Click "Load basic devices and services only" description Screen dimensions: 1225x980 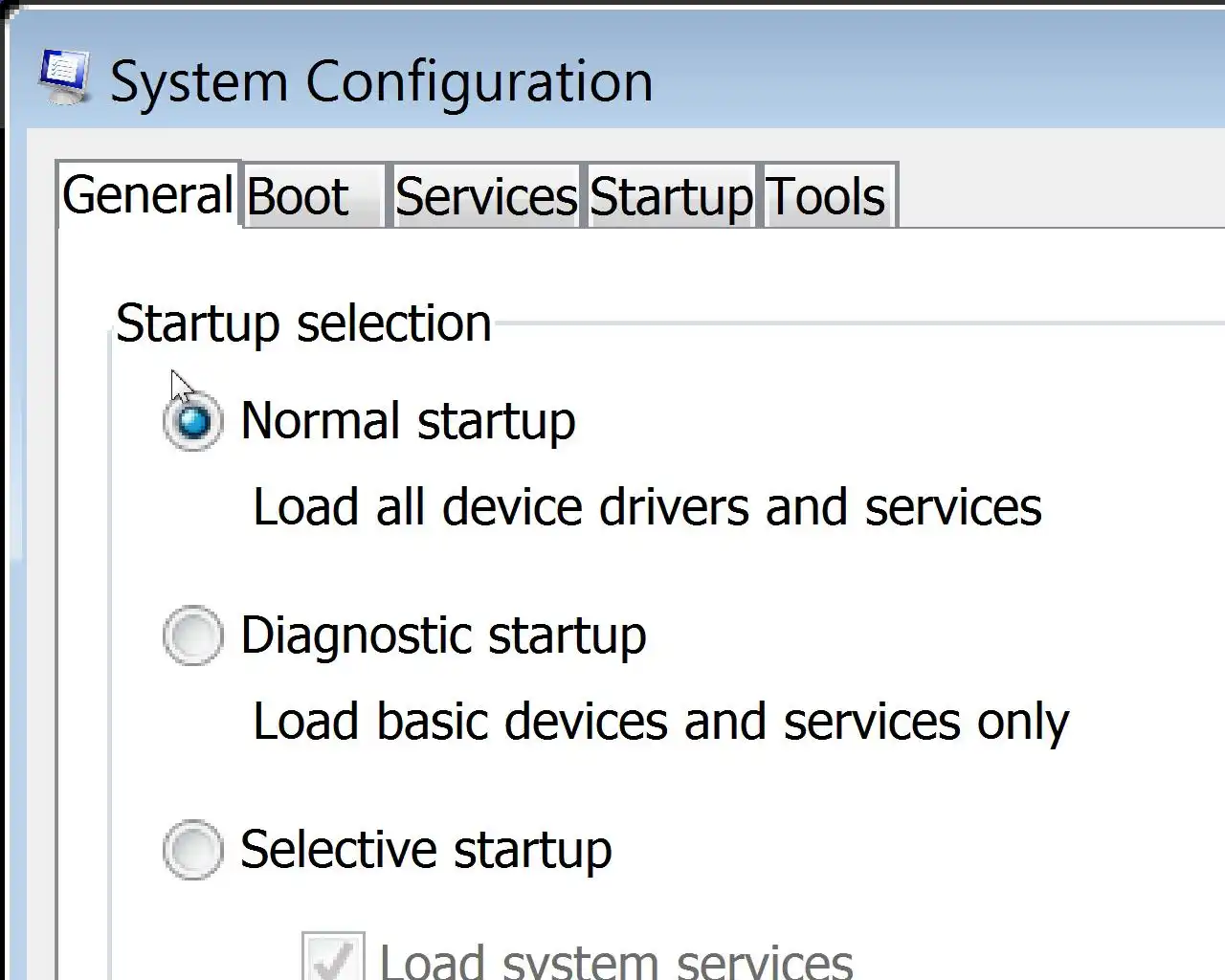660,722
